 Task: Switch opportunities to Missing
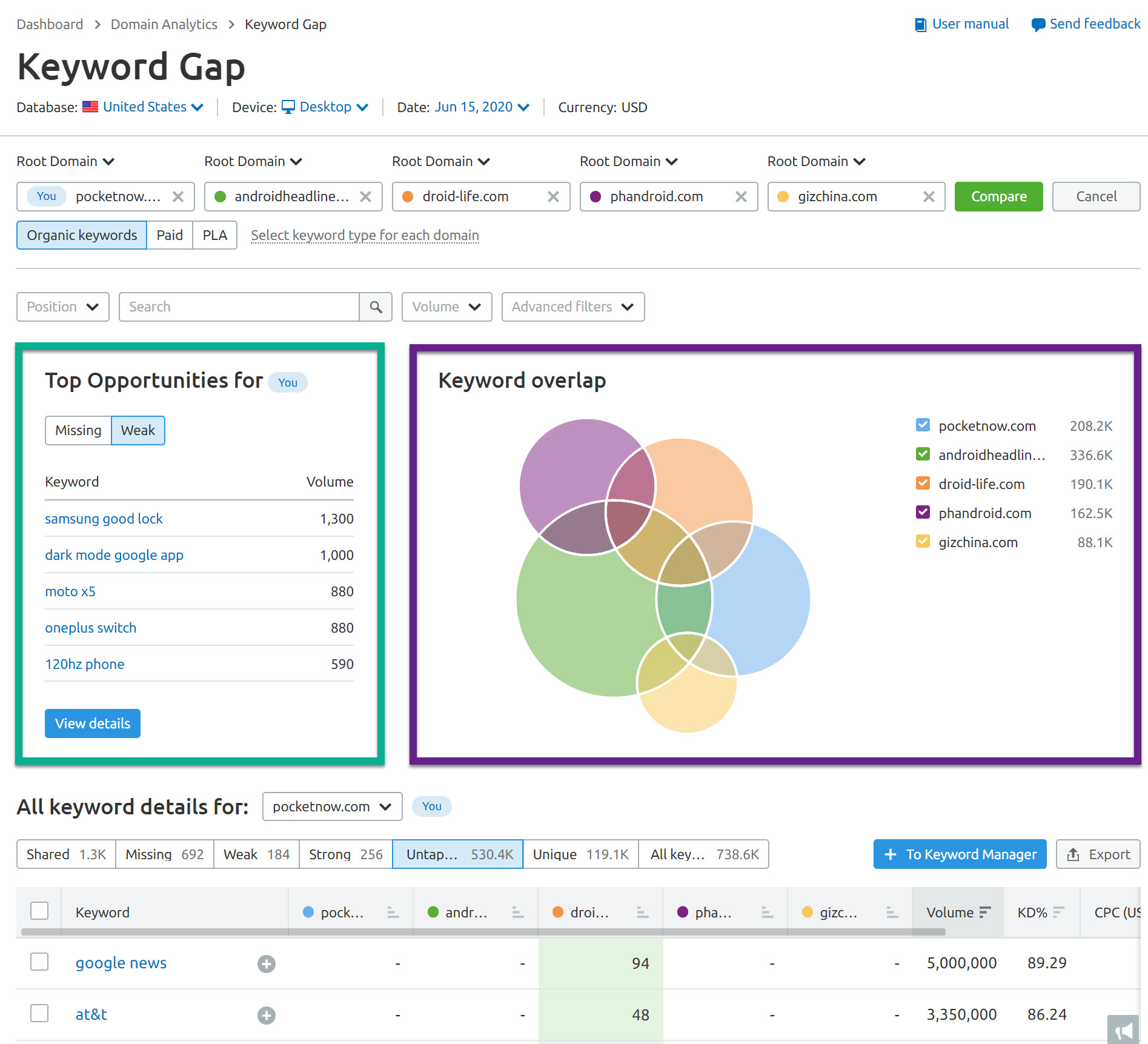pos(78,431)
